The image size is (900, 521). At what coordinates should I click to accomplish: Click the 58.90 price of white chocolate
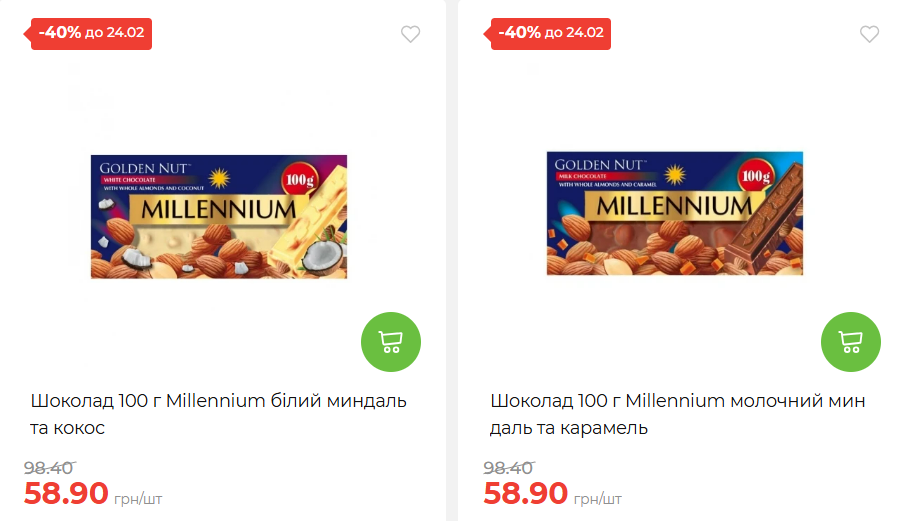pyautogui.click(x=66, y=493)
